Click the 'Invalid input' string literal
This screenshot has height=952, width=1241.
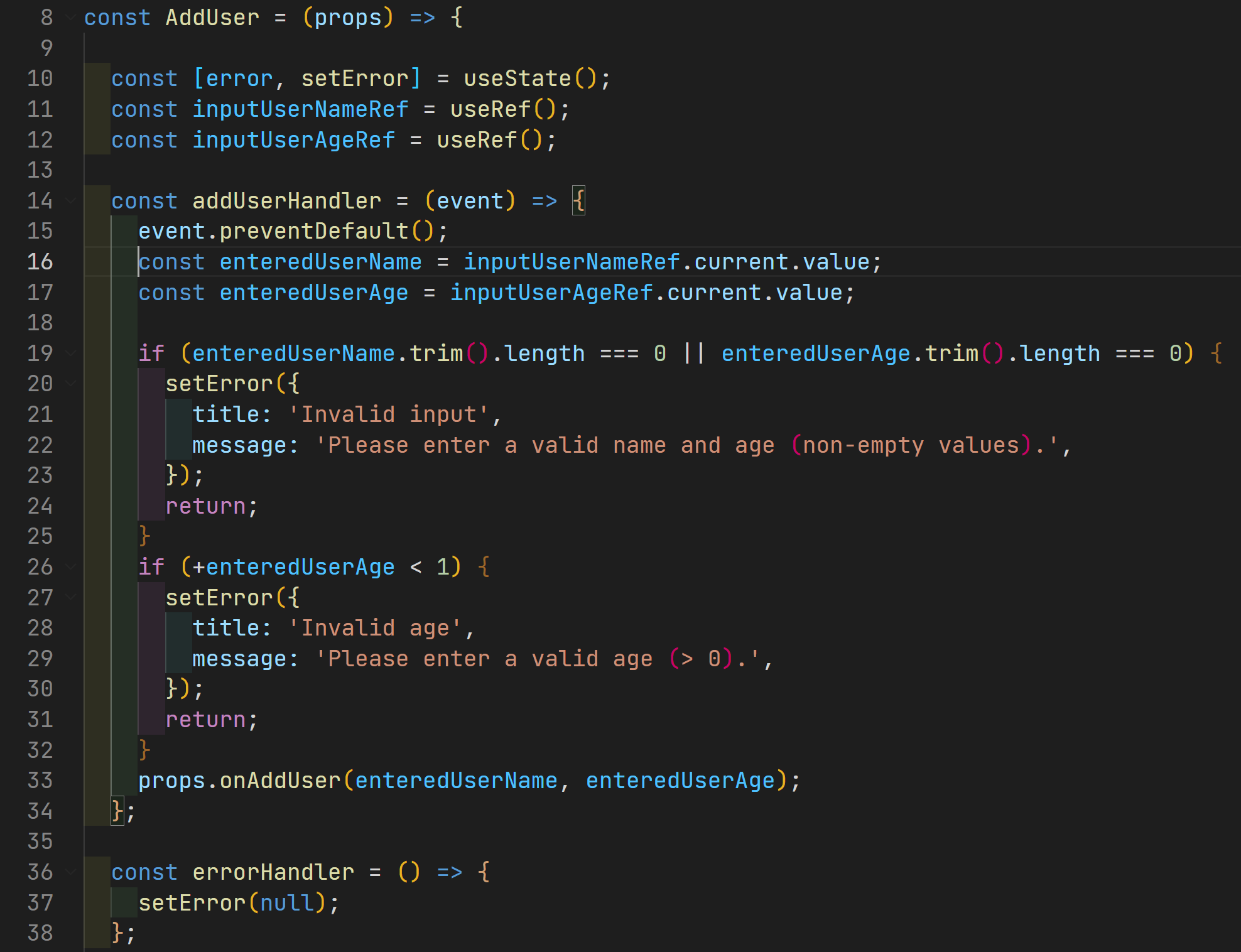point(388,414)
